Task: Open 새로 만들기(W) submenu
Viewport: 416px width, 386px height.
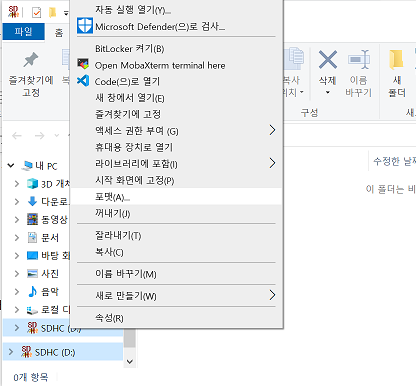Action: [x=176, y=295]
